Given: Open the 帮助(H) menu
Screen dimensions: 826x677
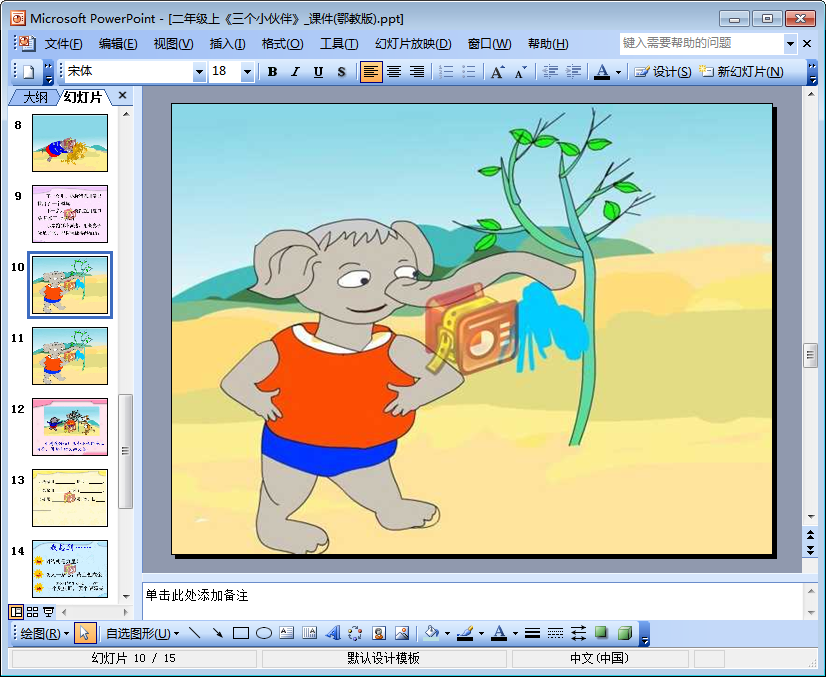Looking at the screenshot, I should coord(548,44).
